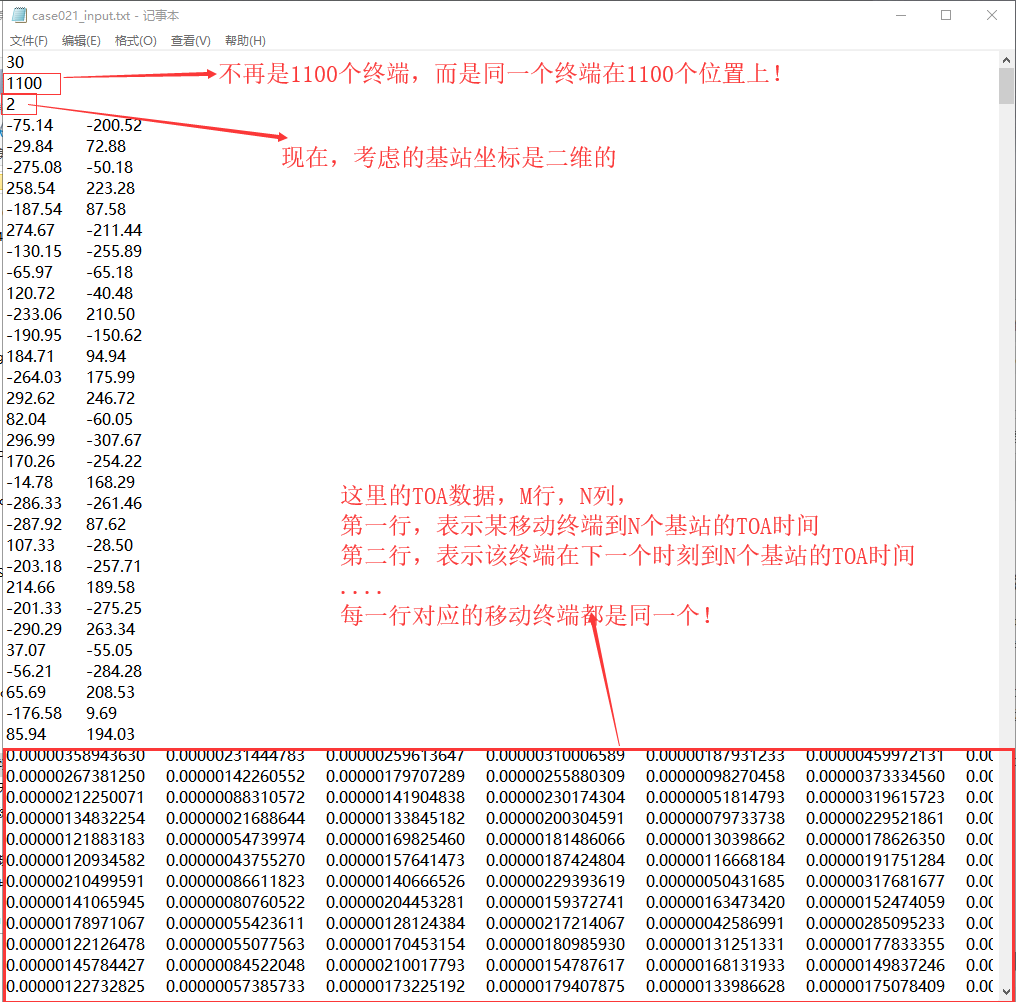The height and width of the screenshot is (1002, 1016).
Task: Click the coordinate 258.54
Action: (x=31, y=189)
